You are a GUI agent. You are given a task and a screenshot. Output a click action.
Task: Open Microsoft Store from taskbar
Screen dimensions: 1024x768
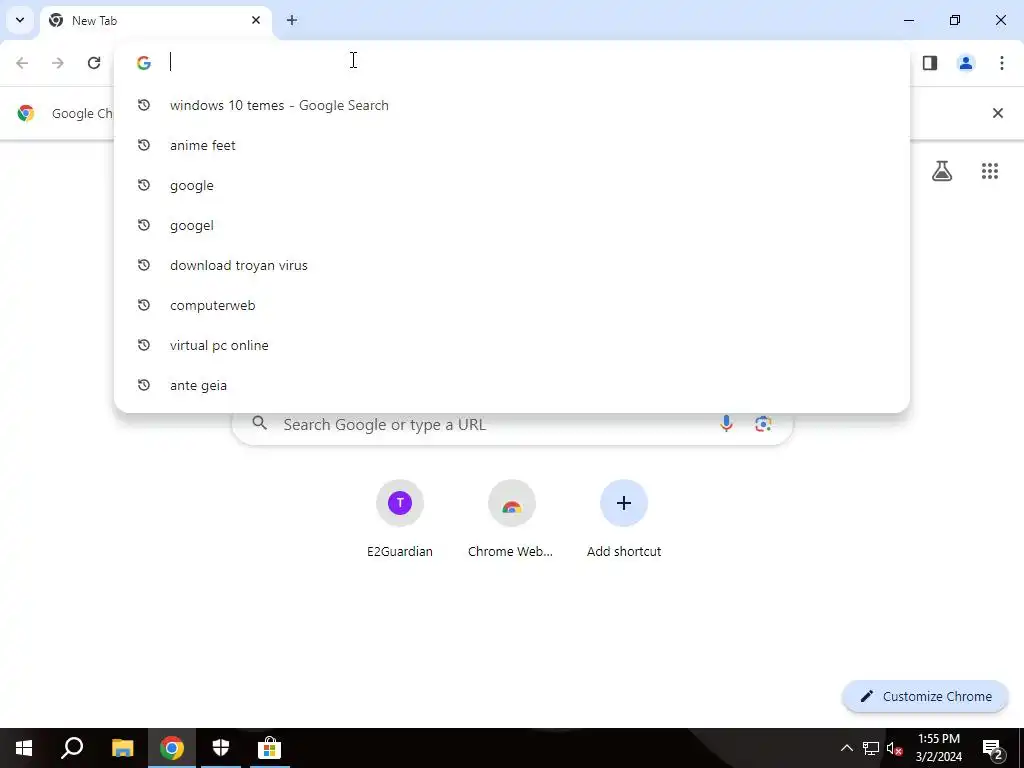pyautogui.click(x=269, y=748)
